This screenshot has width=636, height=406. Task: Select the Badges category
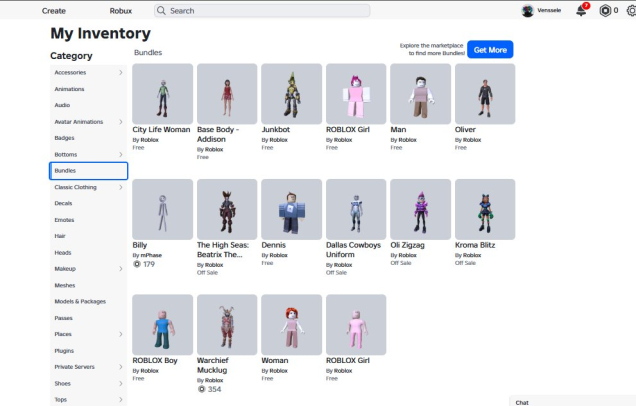click(88, 138)
